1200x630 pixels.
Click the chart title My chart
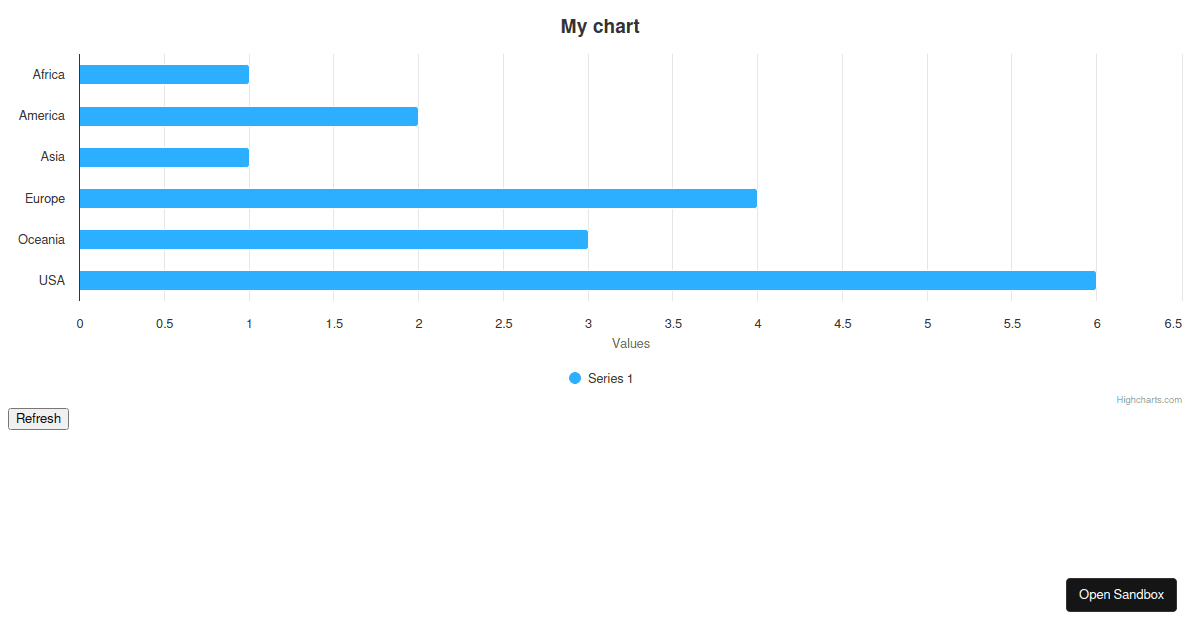click(x=600, y=26)
